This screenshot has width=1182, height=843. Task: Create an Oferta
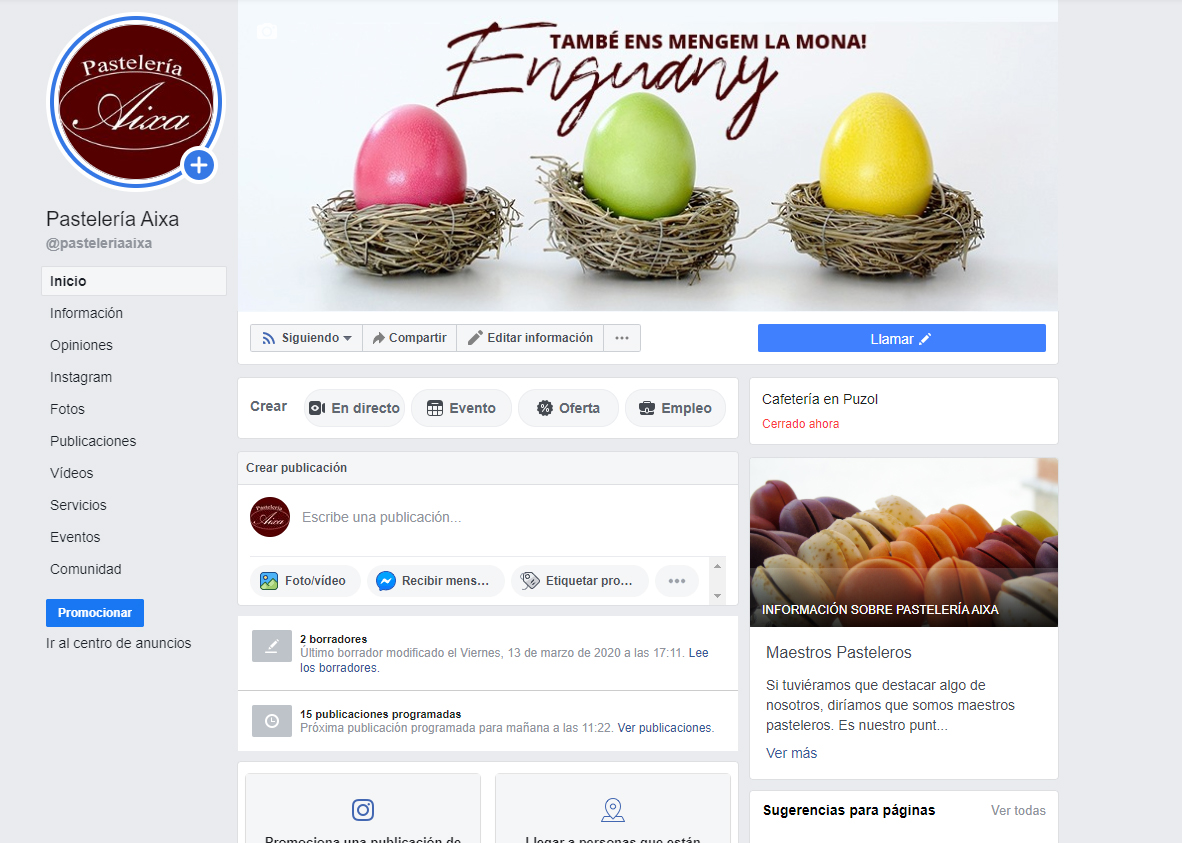[x=568, y=408]
